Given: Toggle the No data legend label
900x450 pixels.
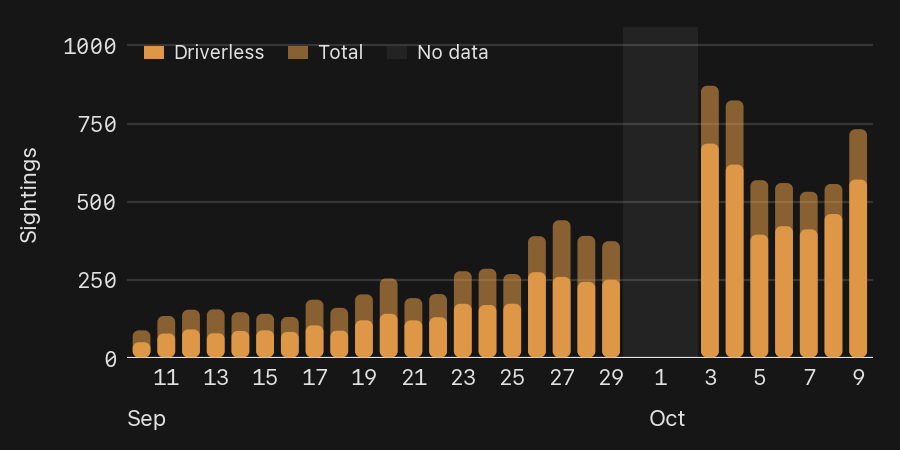Looking at the screenshot, I should pos(452,52).
